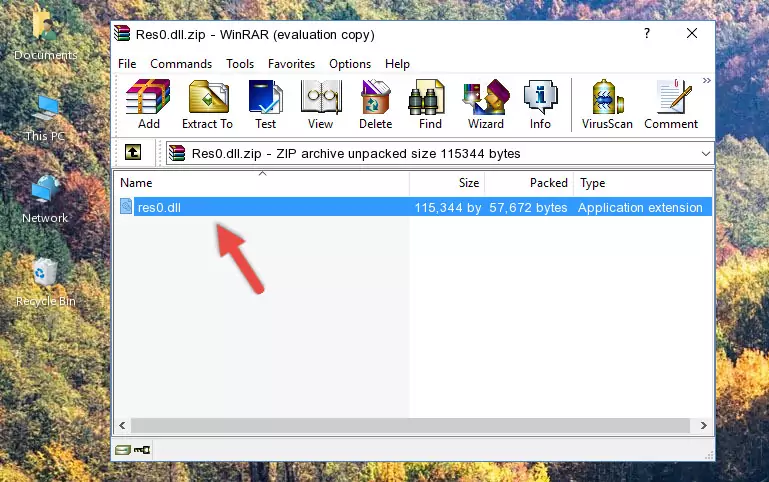Add a Comment to the archive
769x482 pixels.
671,104
